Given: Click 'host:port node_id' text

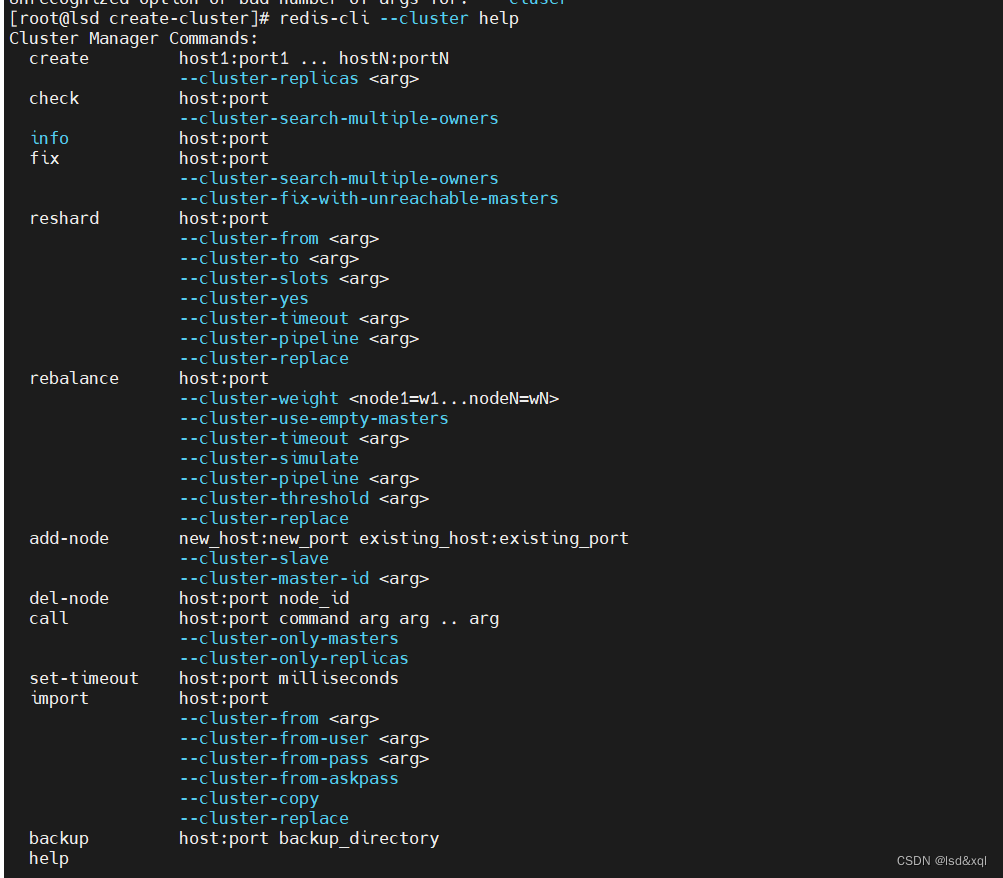Looking at the screenshot, I should tap(264, 599).
